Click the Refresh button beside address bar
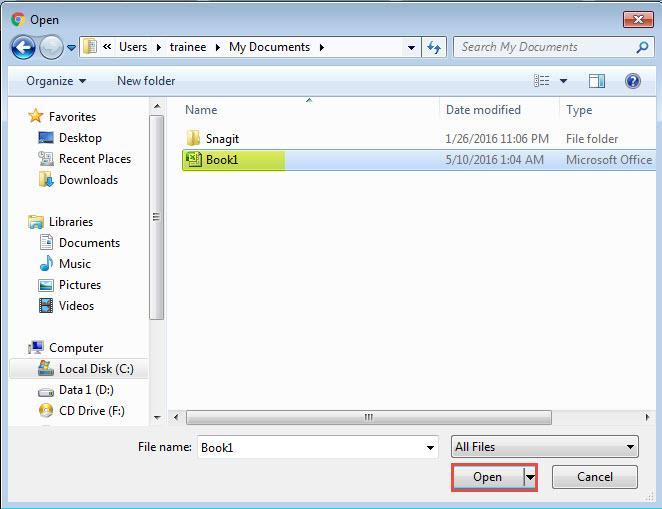This screenshot has height=509, width=662. point(434,47)
